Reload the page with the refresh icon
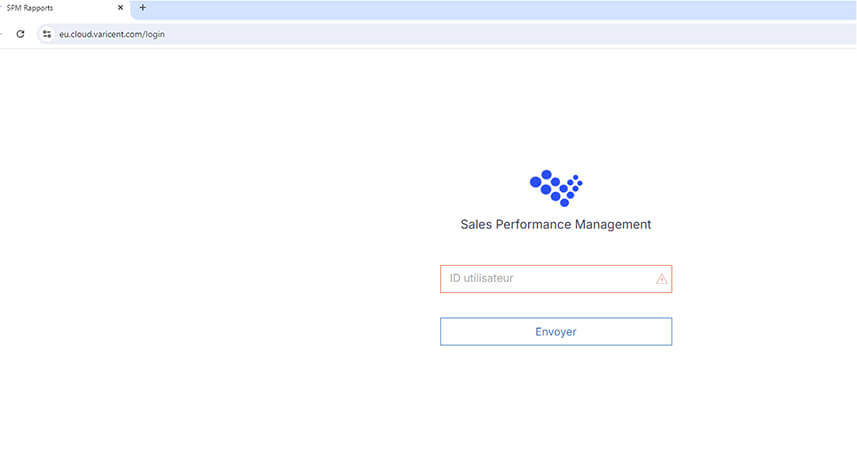This screenshot has width=857, height=474. tap(20, 34)
